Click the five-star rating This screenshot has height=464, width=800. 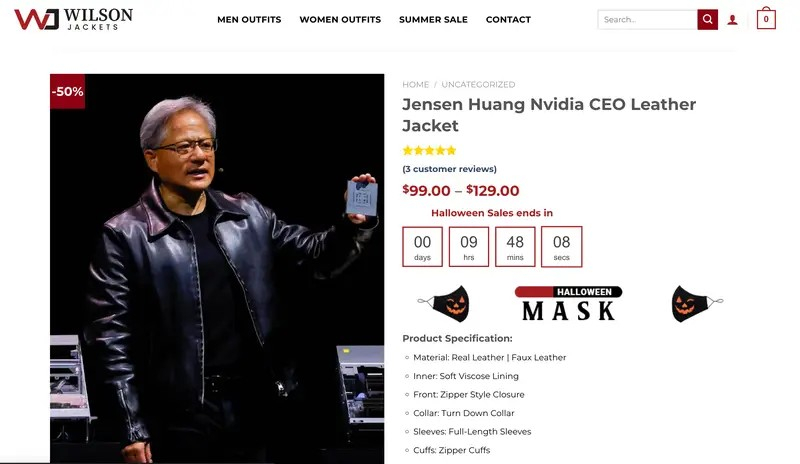429,151
